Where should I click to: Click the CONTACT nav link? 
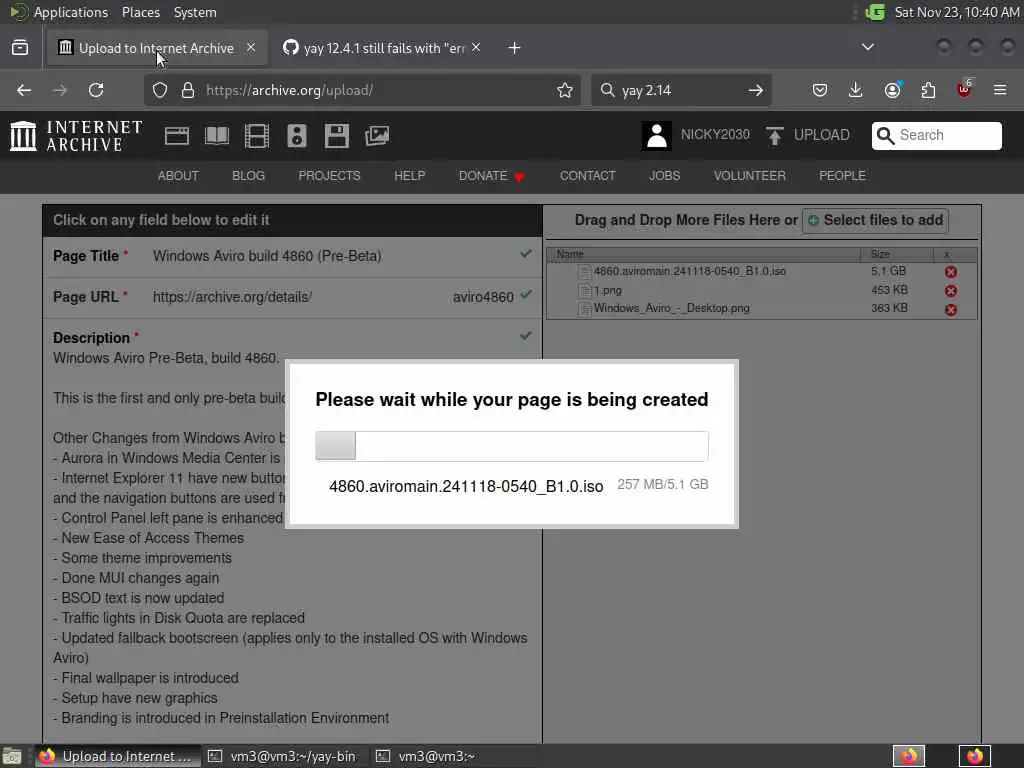point(588,176)
